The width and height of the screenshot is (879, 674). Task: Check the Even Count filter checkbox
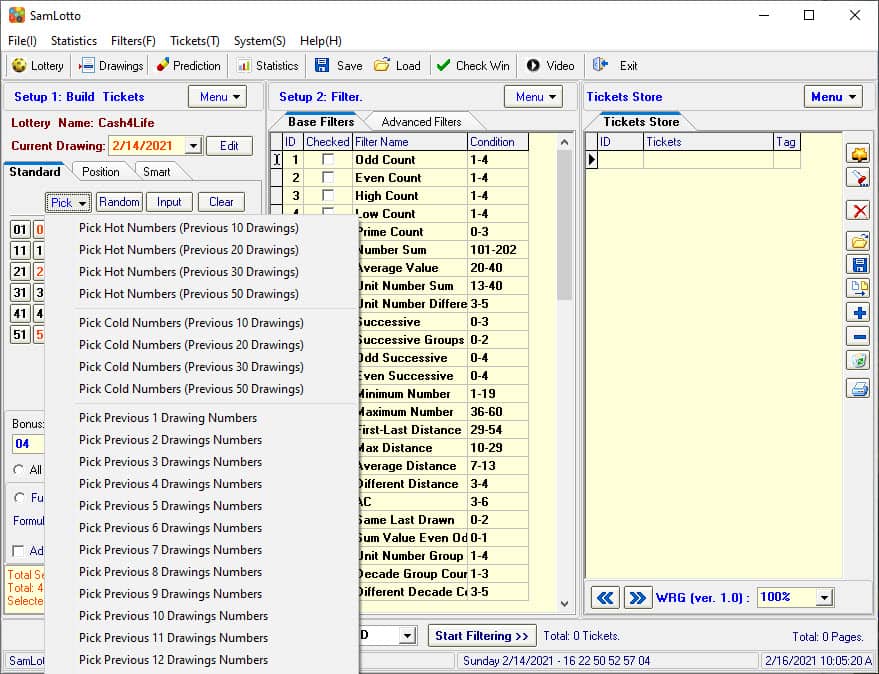327,178
